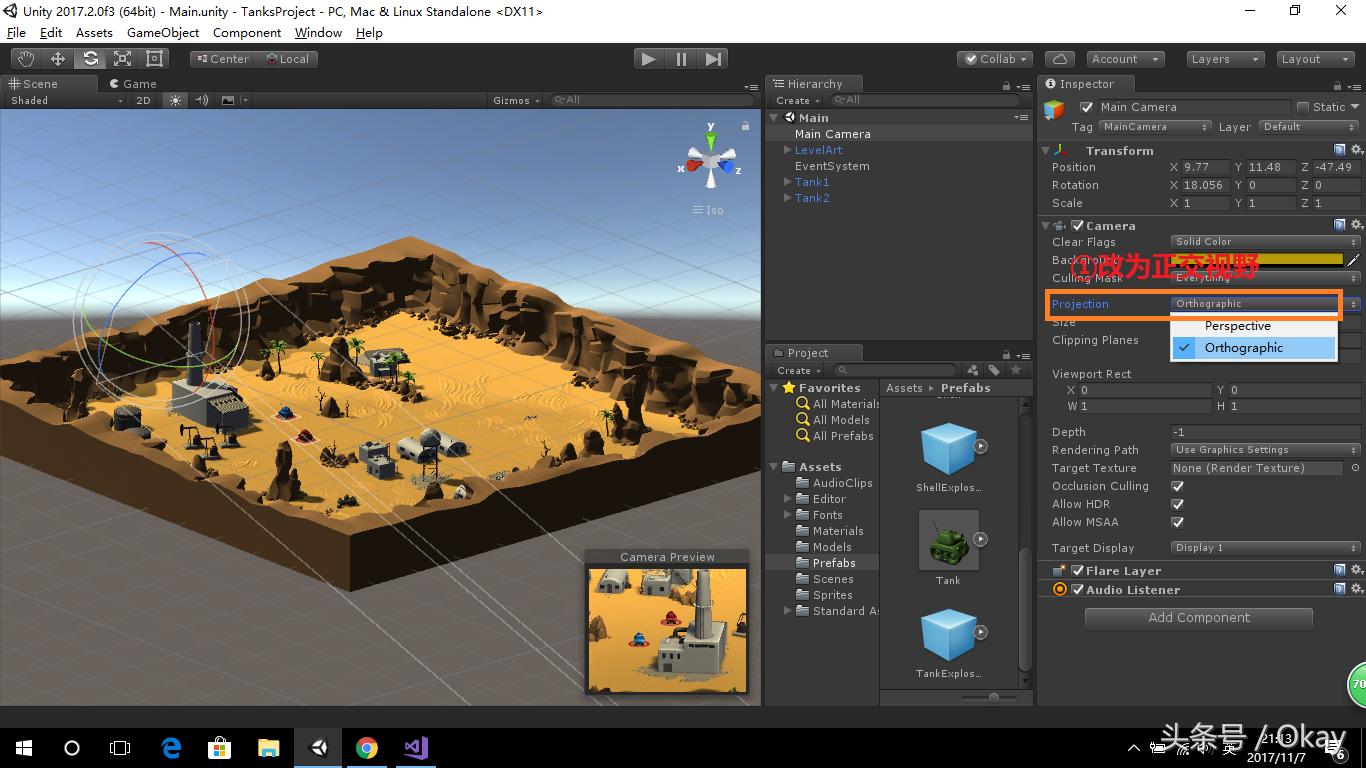Disable Occlusion Culling for the camera
This screenshot has width=1366, height=768.
(x=1177, y=486)
